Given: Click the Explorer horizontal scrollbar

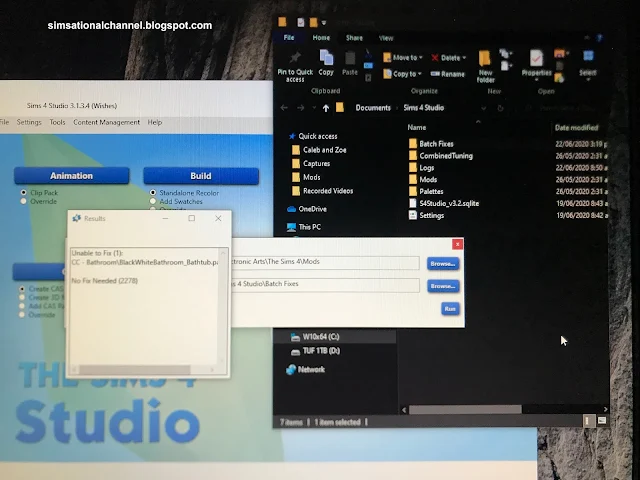Looking at the screenshot, I should (465, 409).
